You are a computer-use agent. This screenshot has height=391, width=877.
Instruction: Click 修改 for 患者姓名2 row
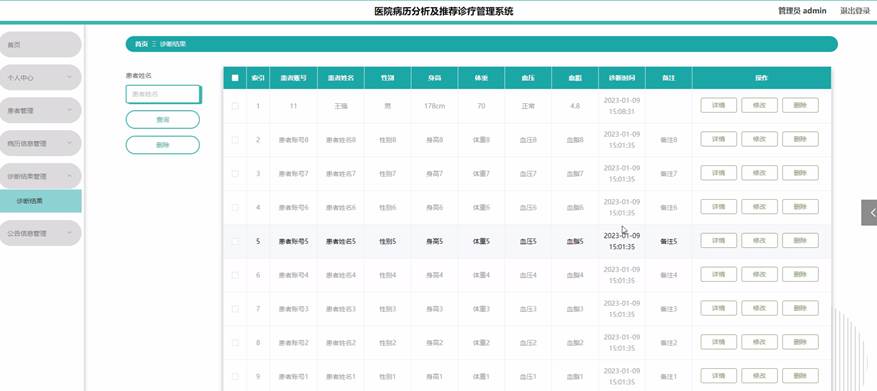pyautogui.click(x=759, y=342)
